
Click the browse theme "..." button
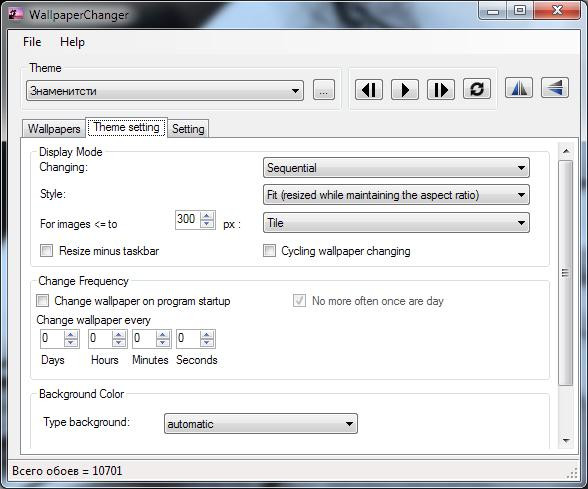click(324, 90)
